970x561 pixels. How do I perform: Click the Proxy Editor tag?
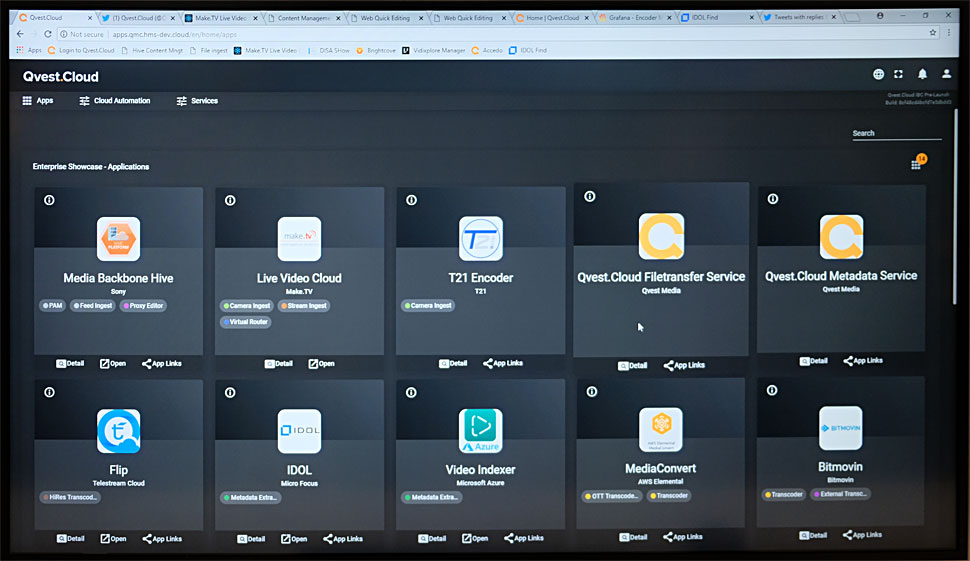143,306
